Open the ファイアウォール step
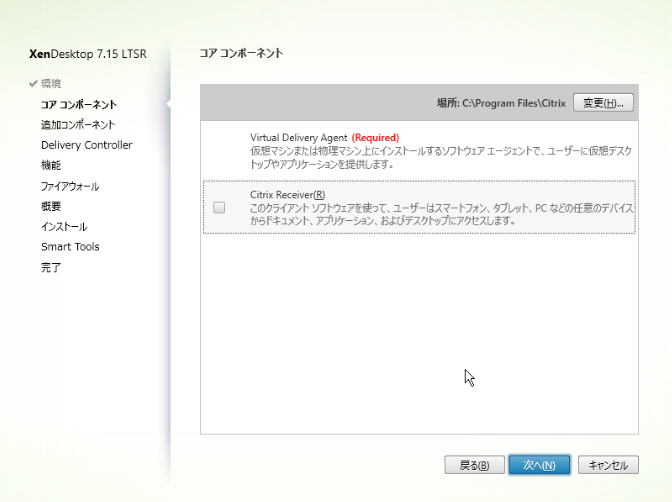 pos(70,186)
